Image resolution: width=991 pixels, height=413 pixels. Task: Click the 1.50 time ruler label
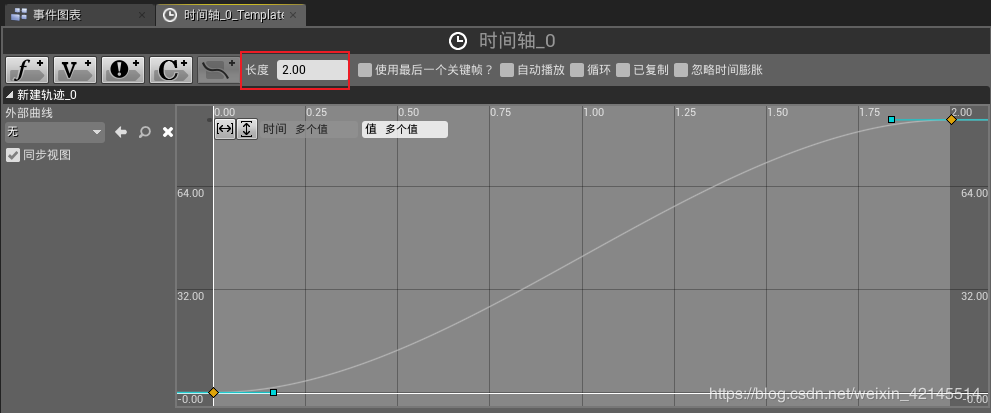tap(777, 113)
